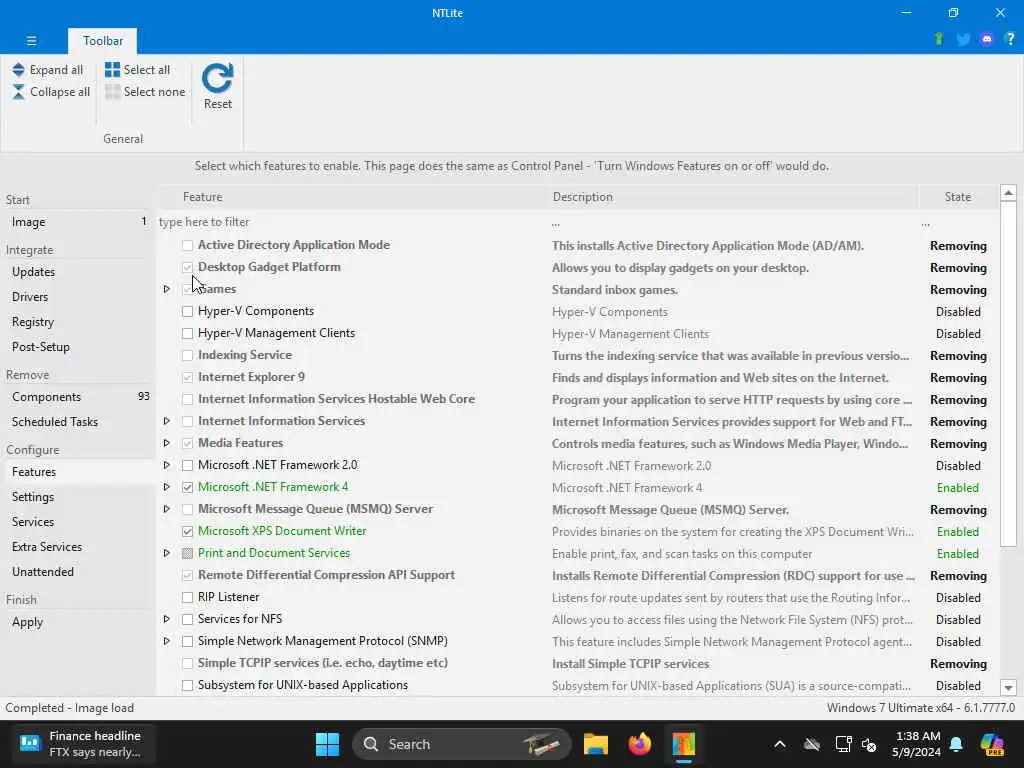
Task: Open the Copilot preview icon
Action: click(x=992, y=744)
